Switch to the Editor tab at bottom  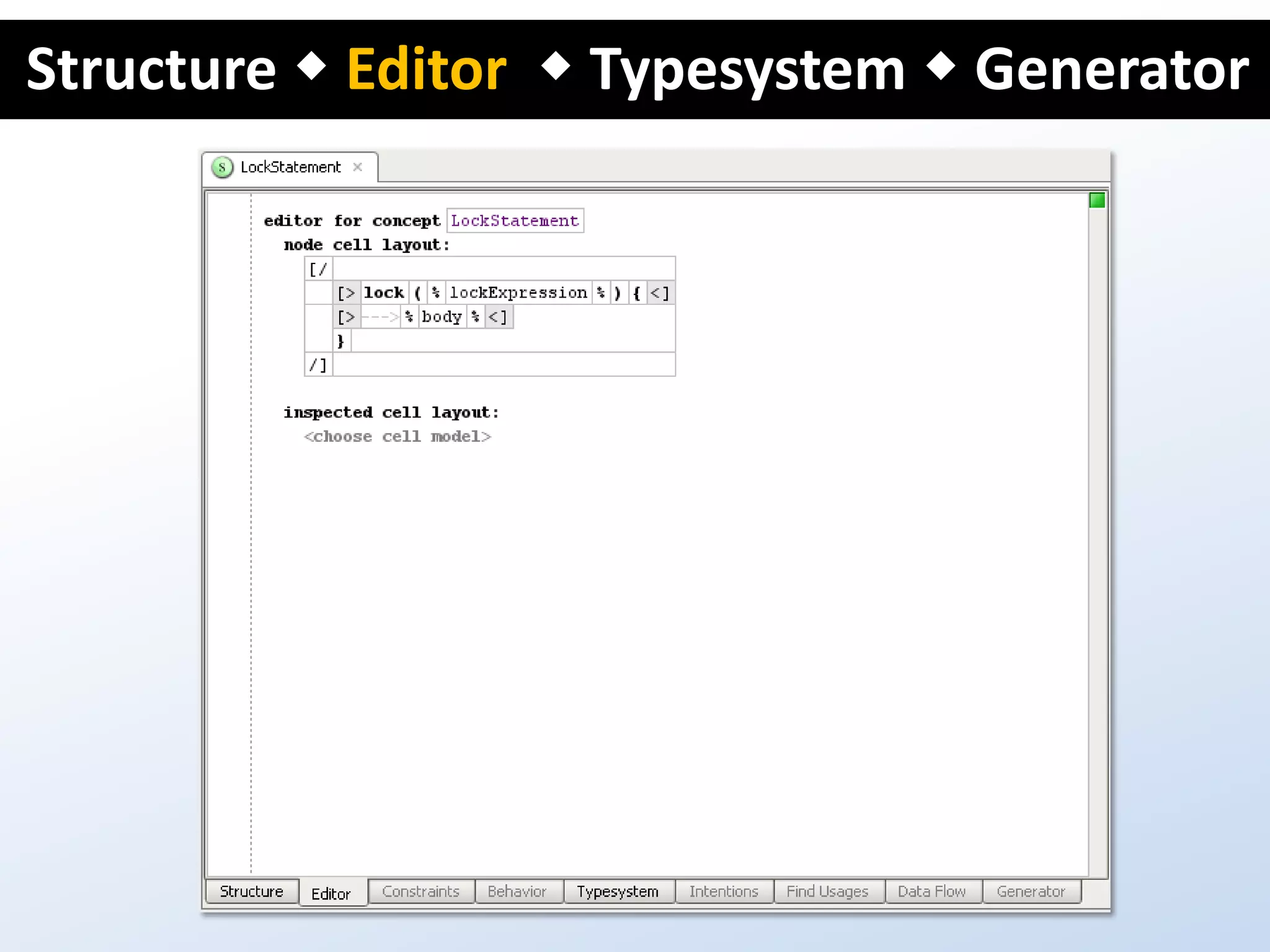333,893
